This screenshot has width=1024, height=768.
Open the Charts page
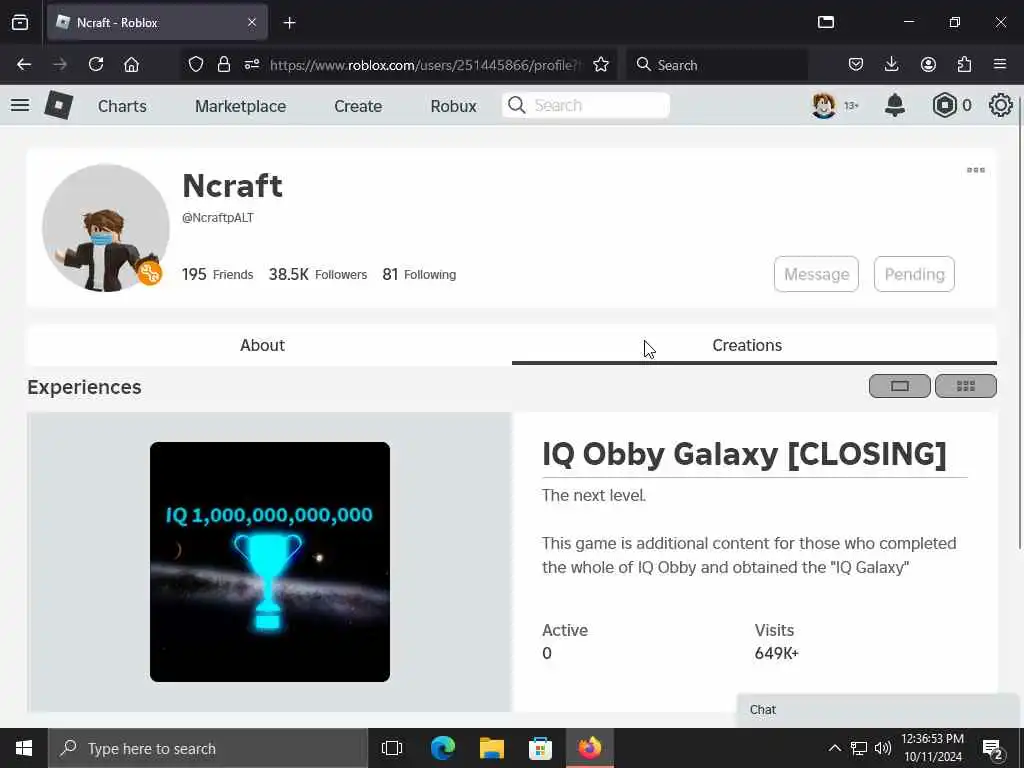pyautogui.click(x=122, y=106)
